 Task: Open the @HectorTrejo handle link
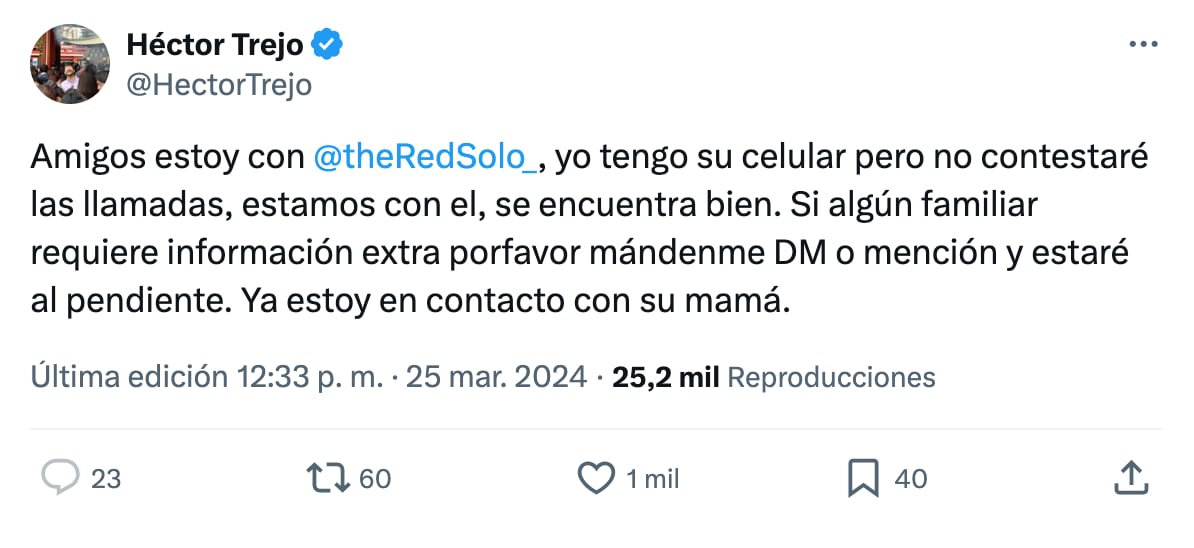[219, 86]
